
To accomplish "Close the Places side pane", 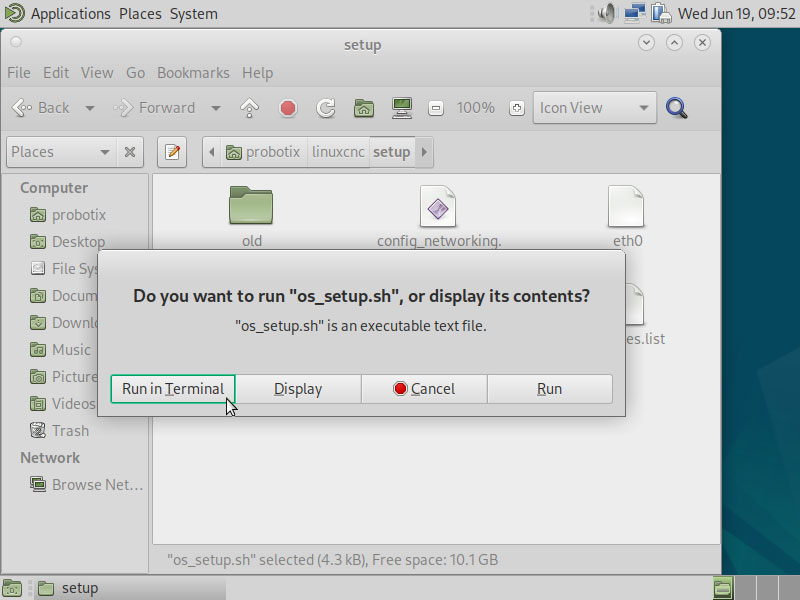I will (130, 152).
